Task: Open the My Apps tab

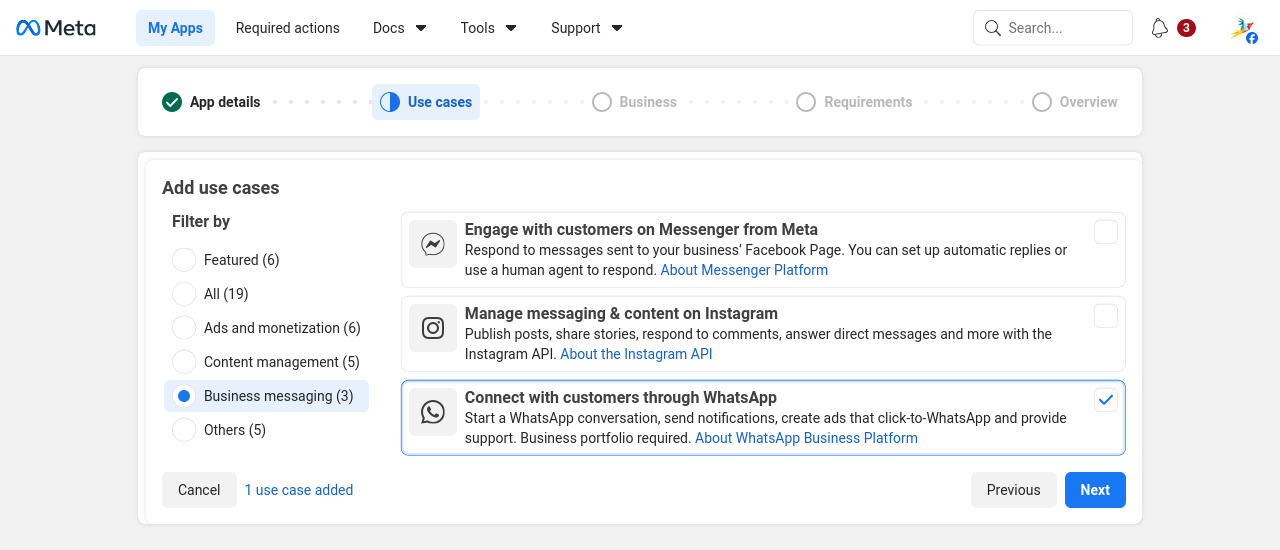Action: 175,28
